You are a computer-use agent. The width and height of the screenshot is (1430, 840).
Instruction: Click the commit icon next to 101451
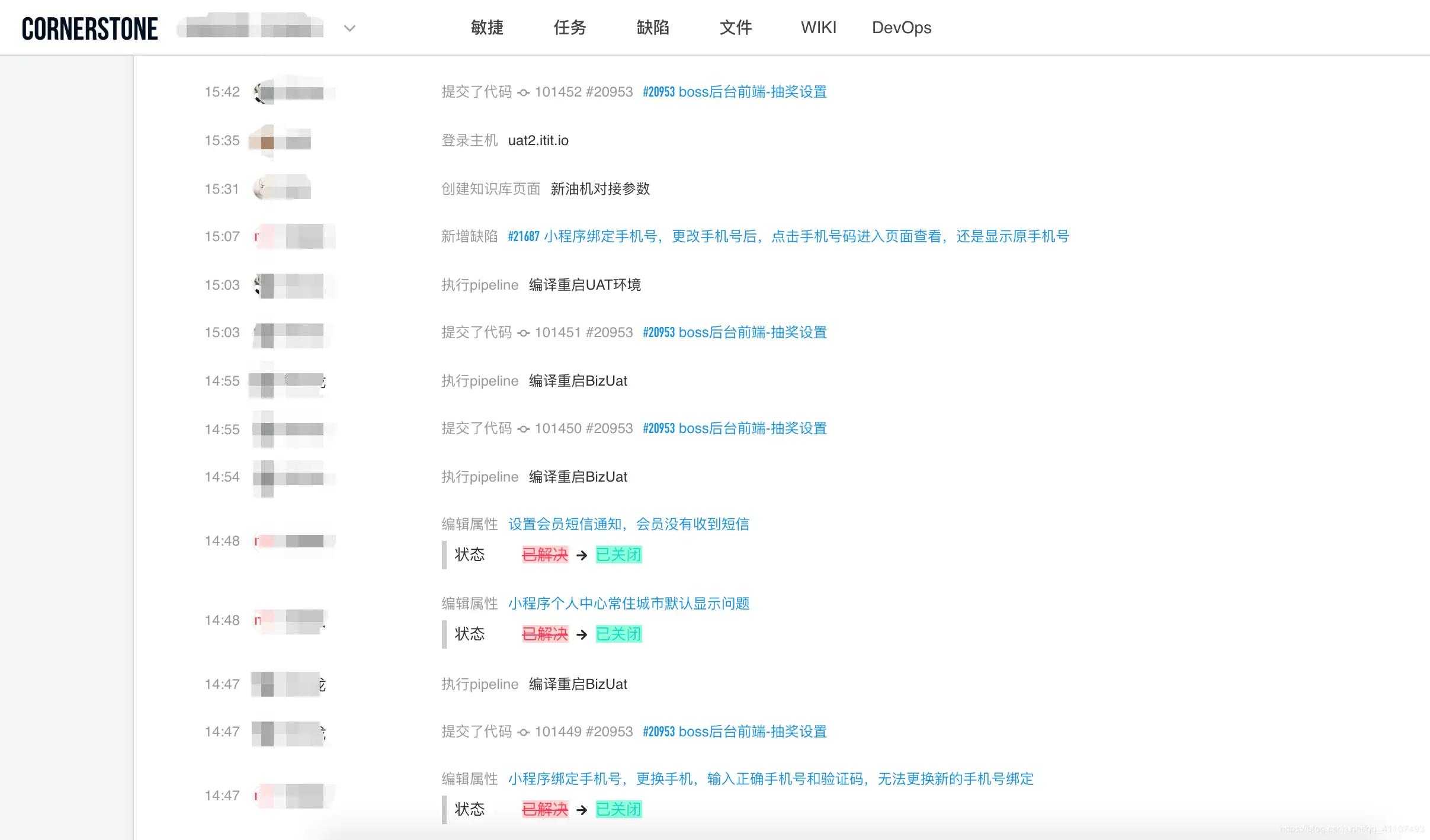(522, 333)
